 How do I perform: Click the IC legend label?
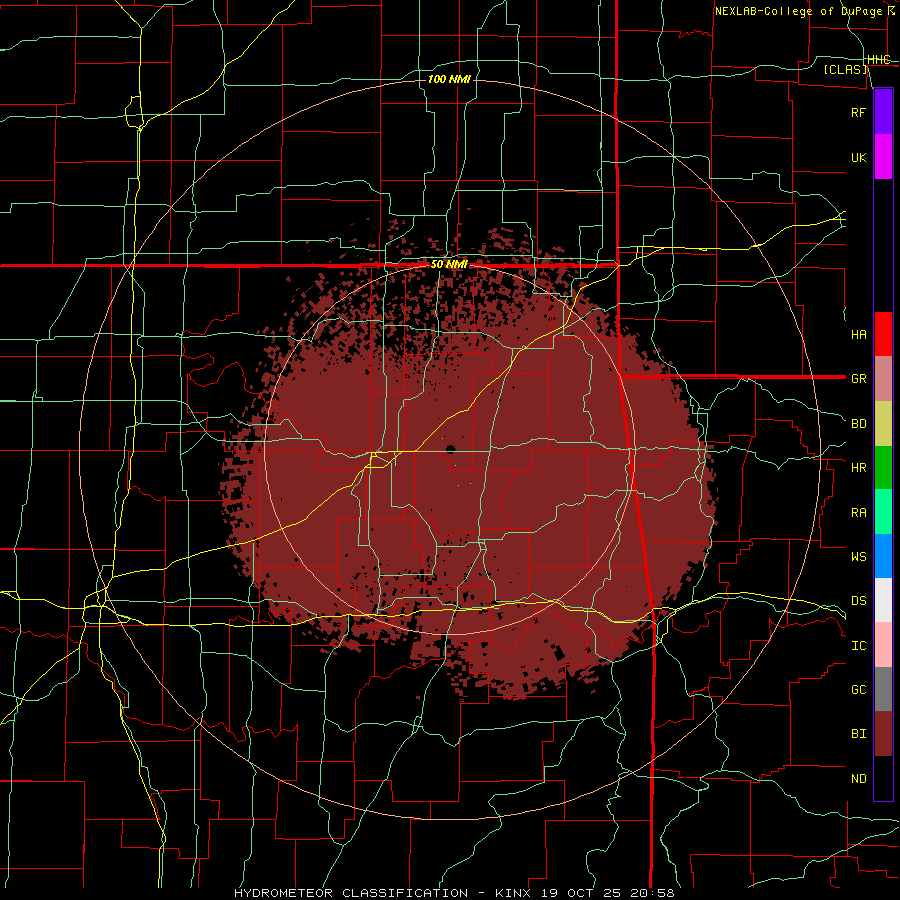(858, 646)
